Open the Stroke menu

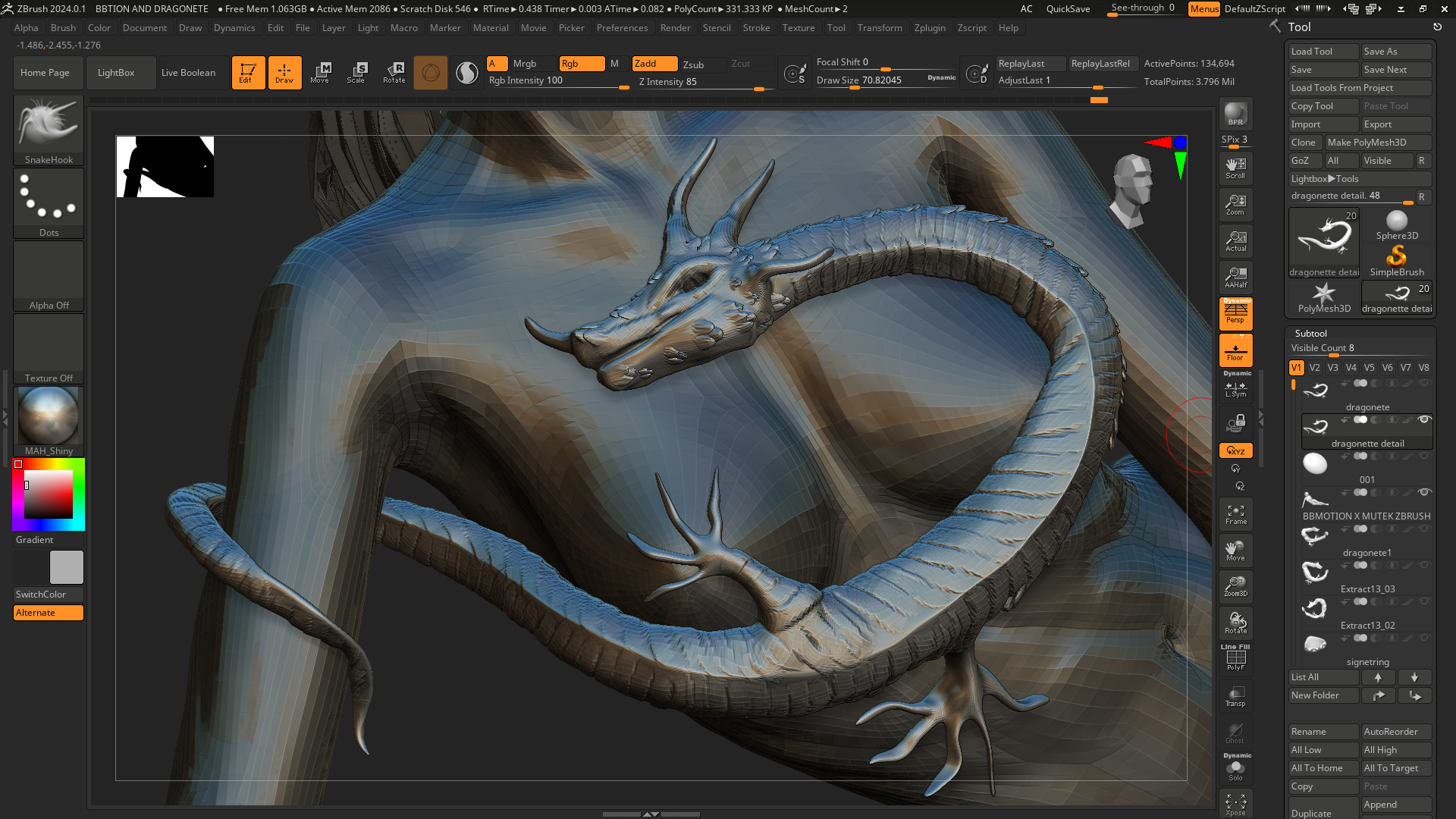(756, 28)
